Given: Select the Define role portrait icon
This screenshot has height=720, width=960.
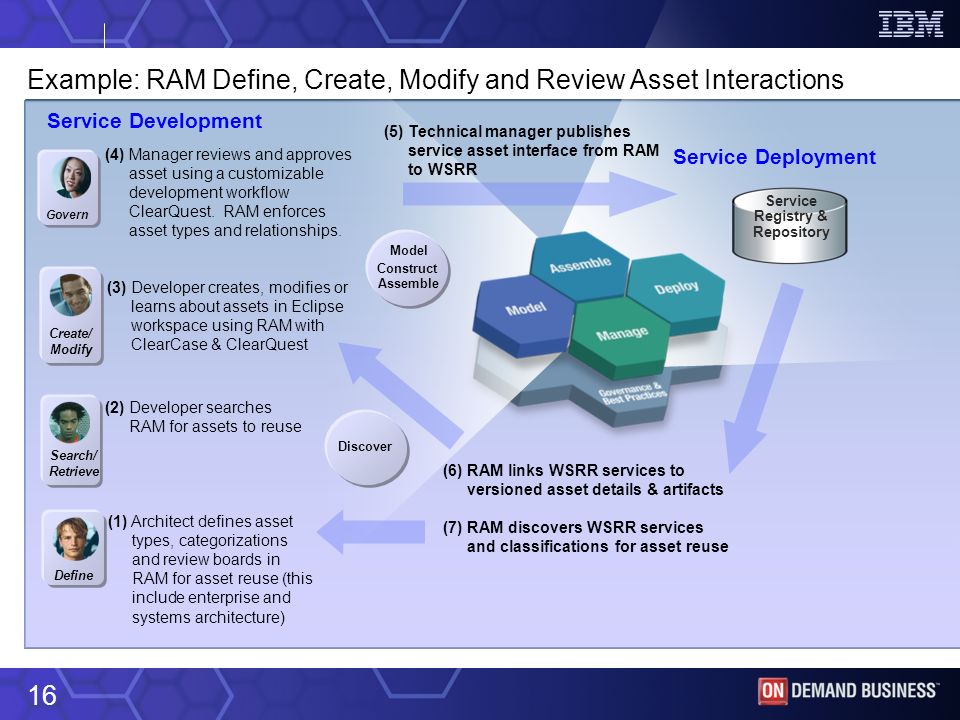Looking at the screenshot, I should click(x=74, y=549).
